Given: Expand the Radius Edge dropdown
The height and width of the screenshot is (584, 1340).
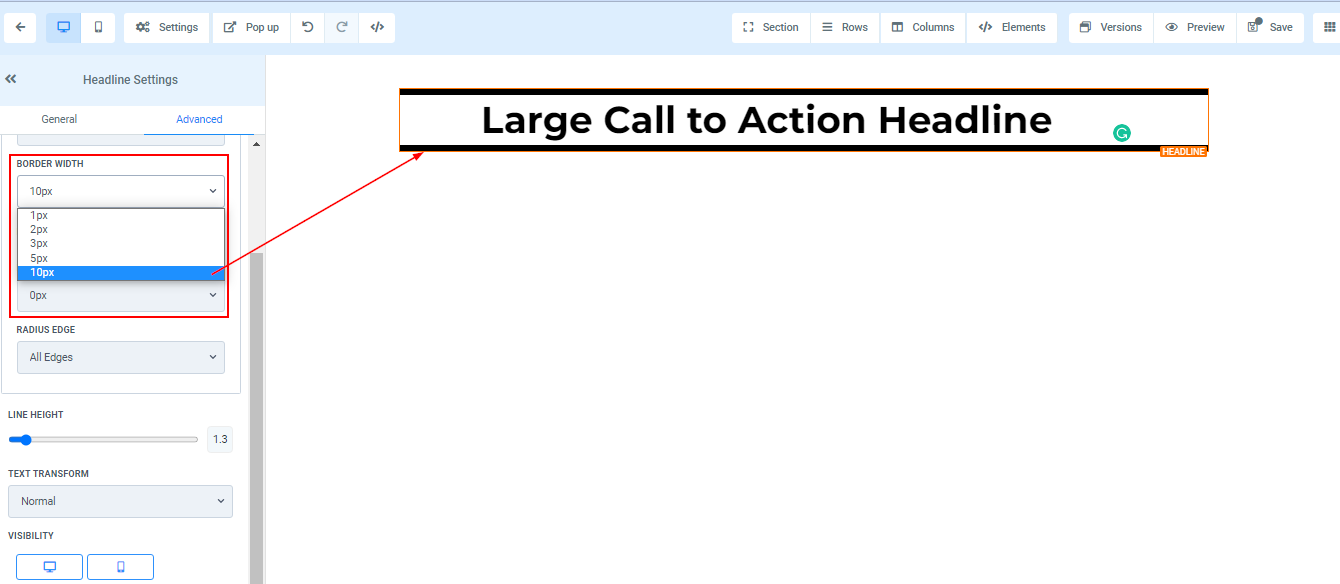Looking at the screenshot, I should (x=120, y=357).
